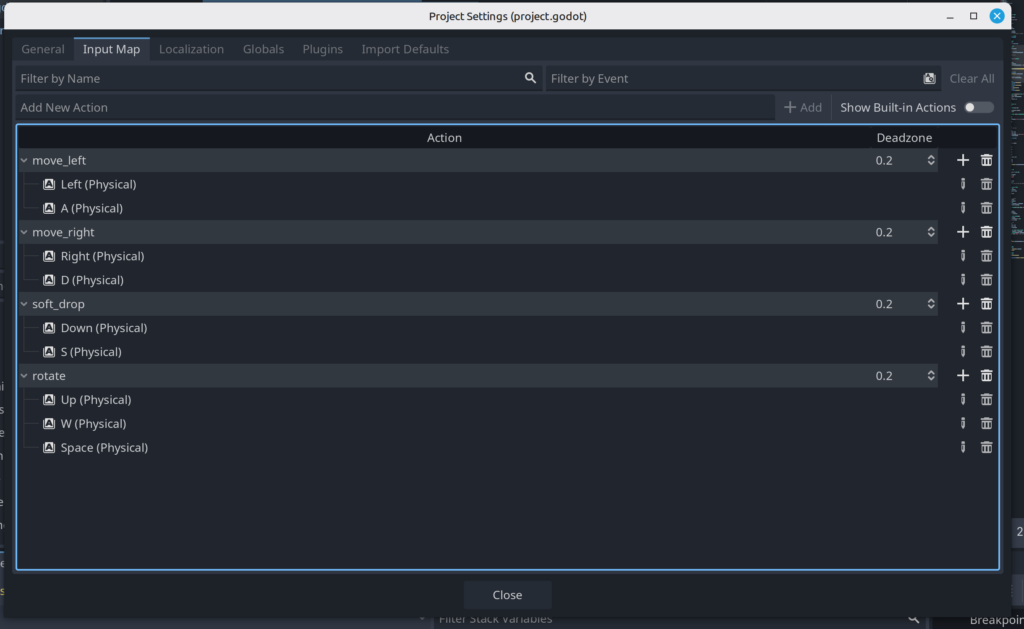The width and height of the screenshot is (1024, 629).
Task: Collapse the move_left action tree
Action: click(x=24, y=160)
